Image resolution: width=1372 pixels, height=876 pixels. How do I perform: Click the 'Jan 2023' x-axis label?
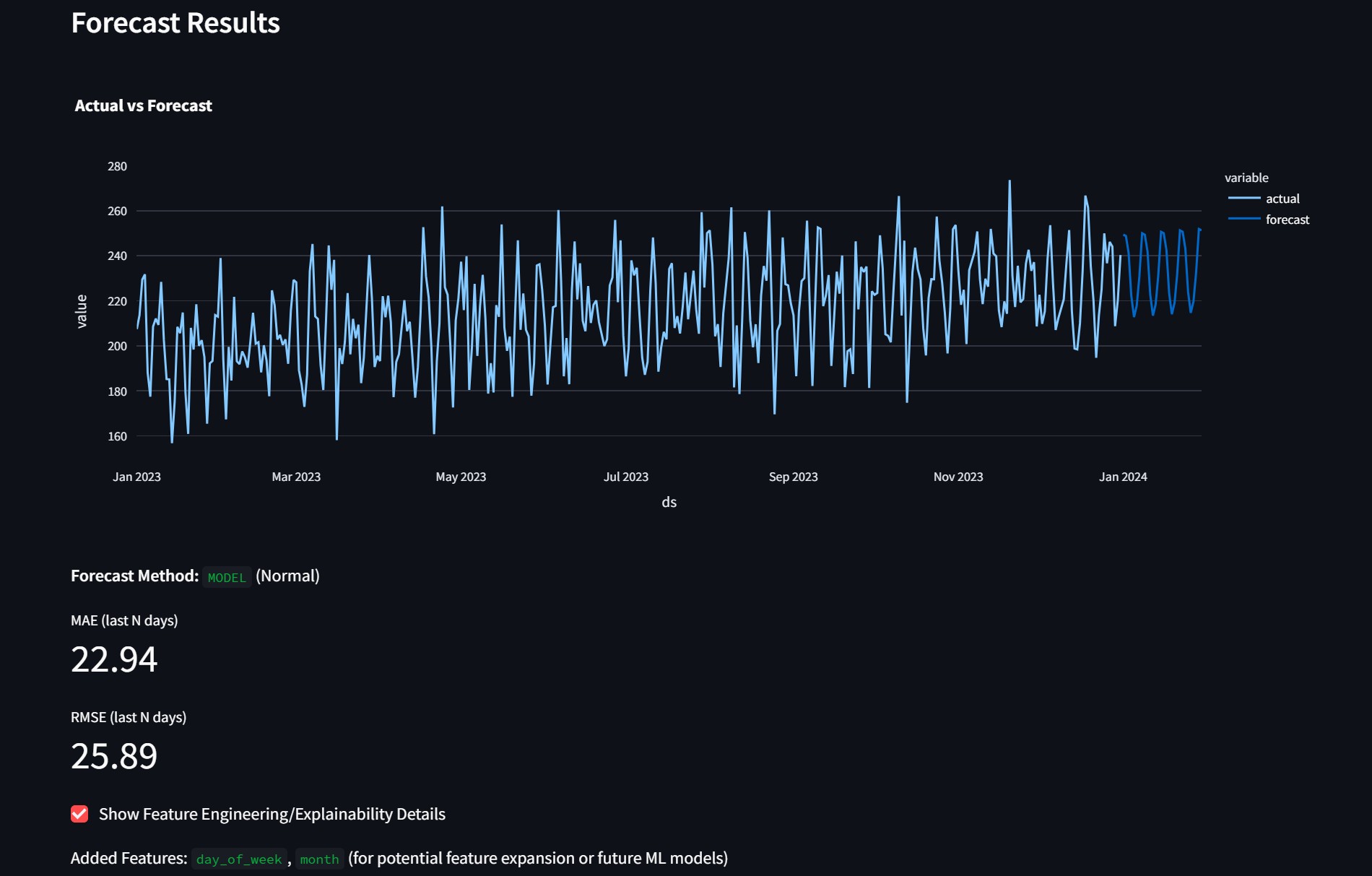(136, 477)
